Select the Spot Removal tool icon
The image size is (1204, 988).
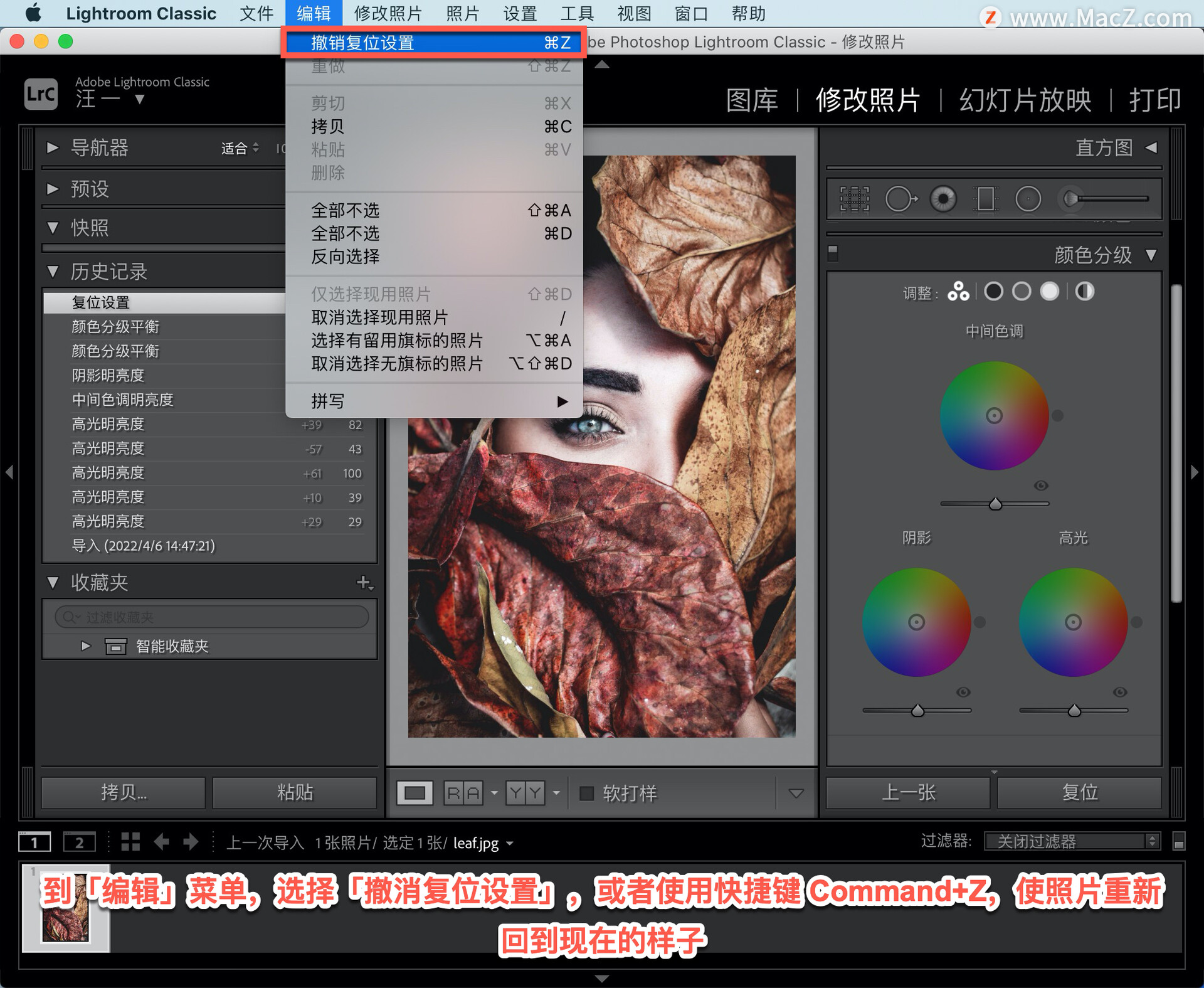tap(901, 199)
